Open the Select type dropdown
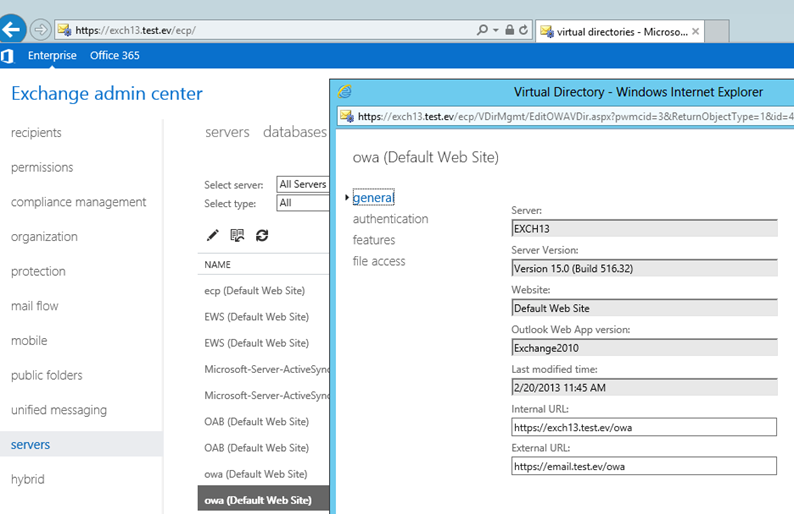This screenshot has height=514, width=794. click(x=303, y=203)
